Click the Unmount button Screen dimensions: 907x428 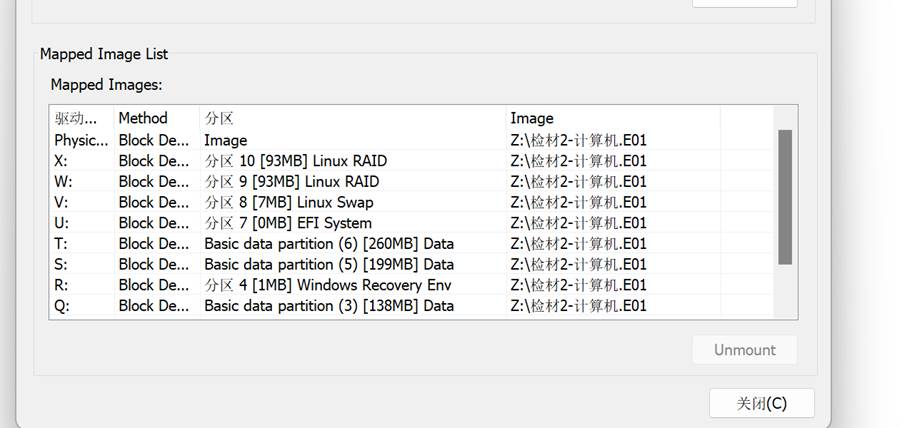point(745,350)
